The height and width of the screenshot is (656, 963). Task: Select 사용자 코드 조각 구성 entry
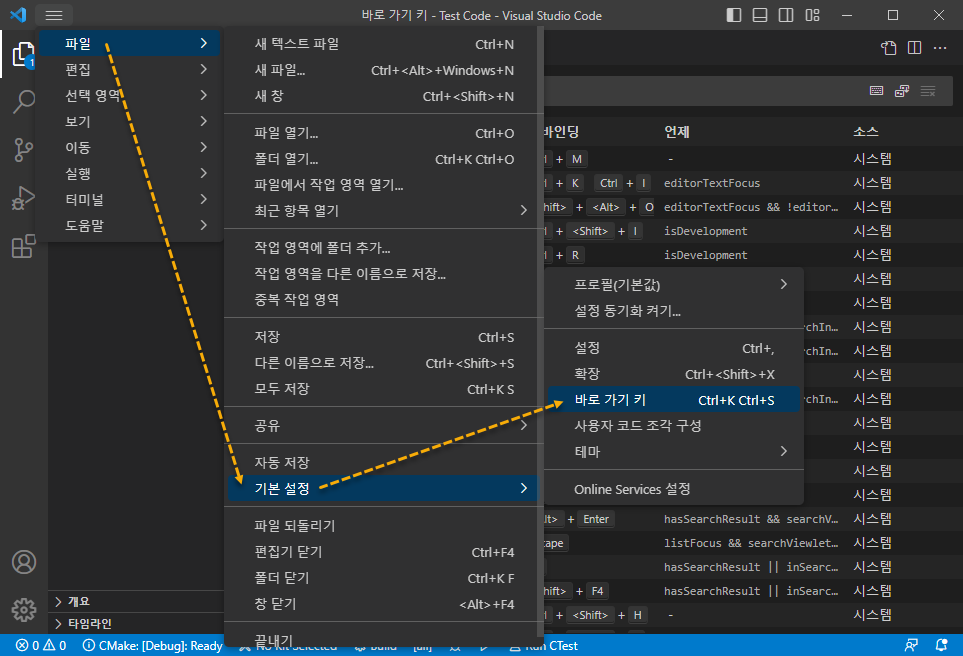[674, 426]
